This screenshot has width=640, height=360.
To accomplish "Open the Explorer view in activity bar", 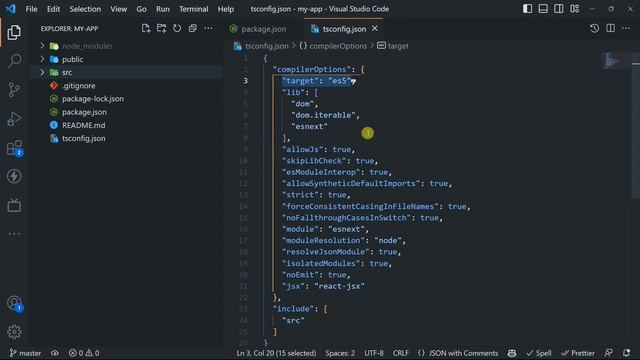I will click(x=14, y=32).
